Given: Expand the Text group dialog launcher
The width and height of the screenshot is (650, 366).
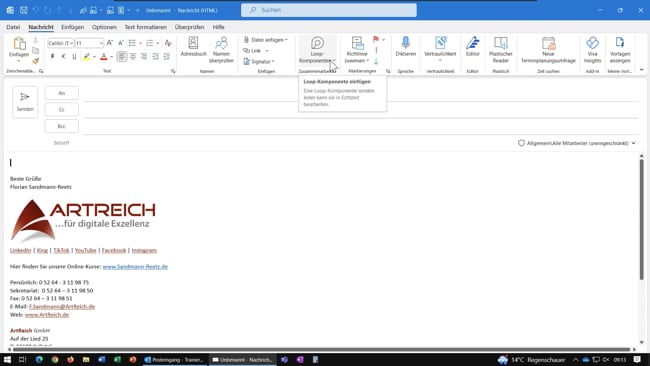Looking at the screenshot, I should pyautogui.click(x=173, y=71).
